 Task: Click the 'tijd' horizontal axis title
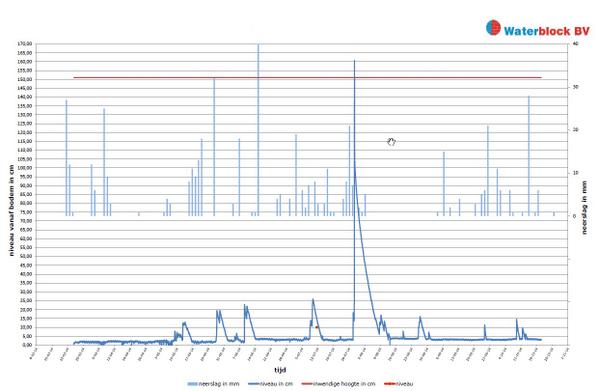(x=280, y=370)
